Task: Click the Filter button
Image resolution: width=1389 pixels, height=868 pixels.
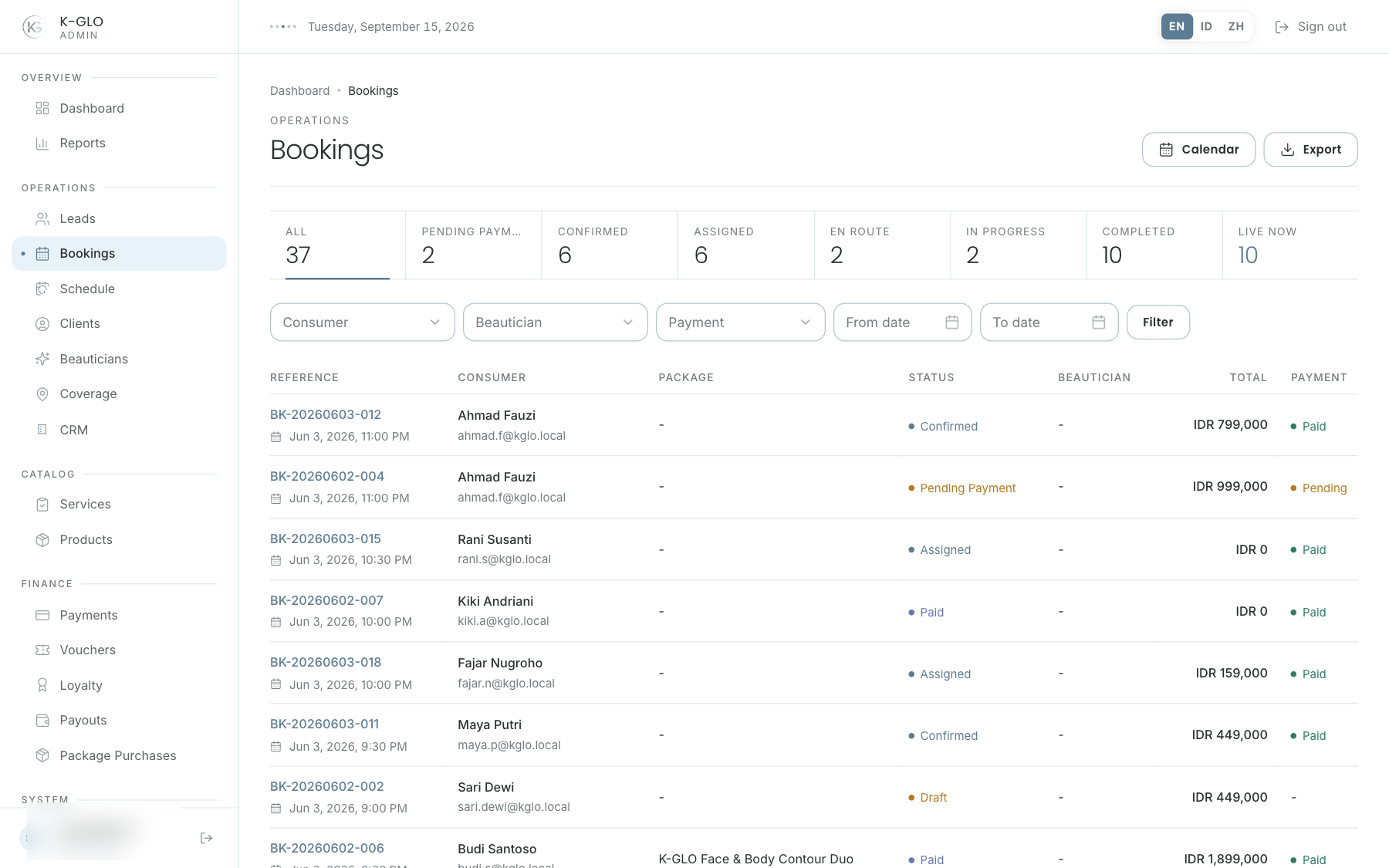Action: [1158, 323]
